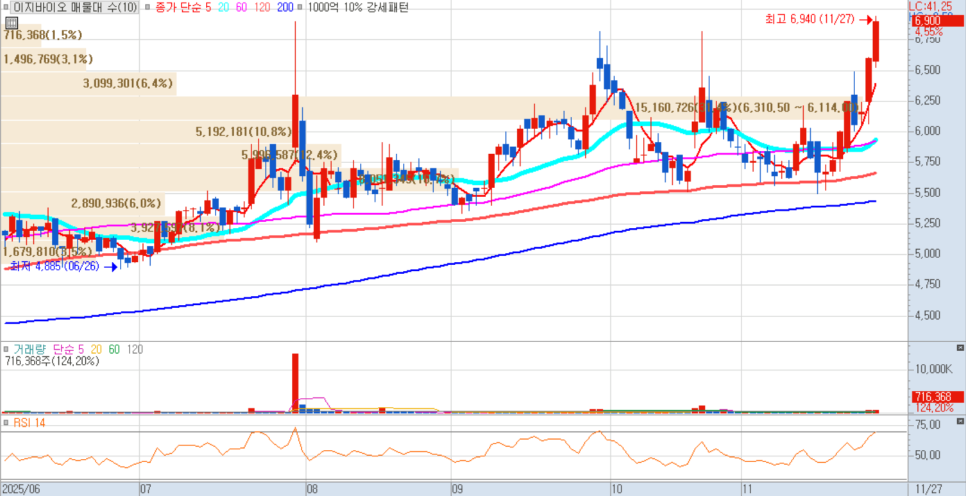This screenshot has height=496, width=966.
Task: Click the gray 120 volume average legend
Action: [134, 349]
